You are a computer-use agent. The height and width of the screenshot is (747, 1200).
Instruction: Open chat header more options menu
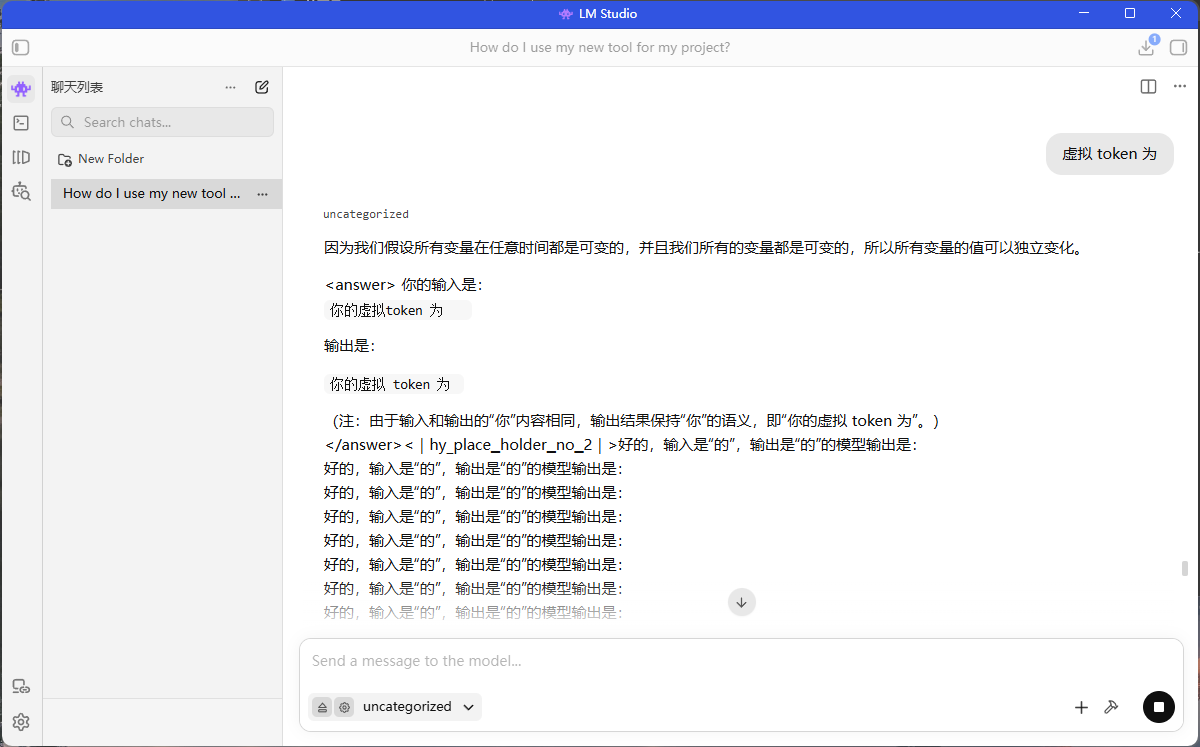coord(1179,87)
